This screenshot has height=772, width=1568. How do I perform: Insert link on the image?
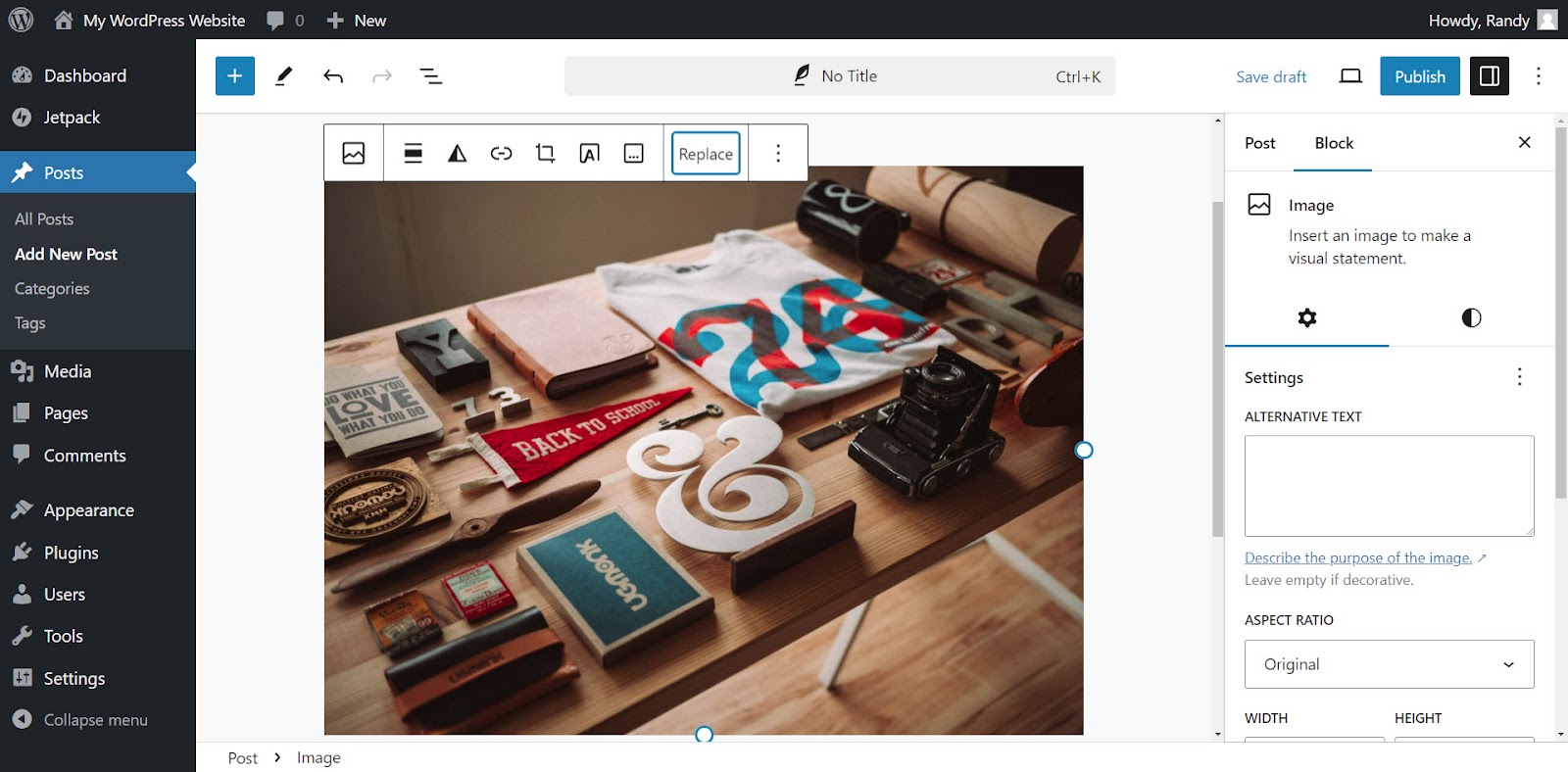[501, 153]
